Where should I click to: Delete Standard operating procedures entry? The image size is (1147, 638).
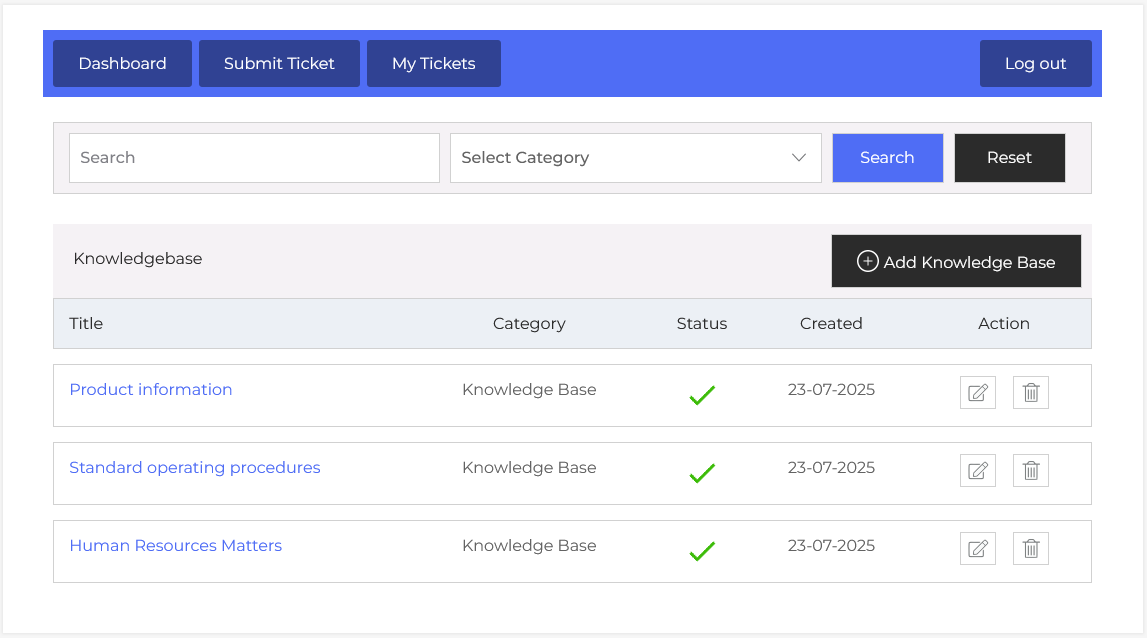click(1031, 471)
